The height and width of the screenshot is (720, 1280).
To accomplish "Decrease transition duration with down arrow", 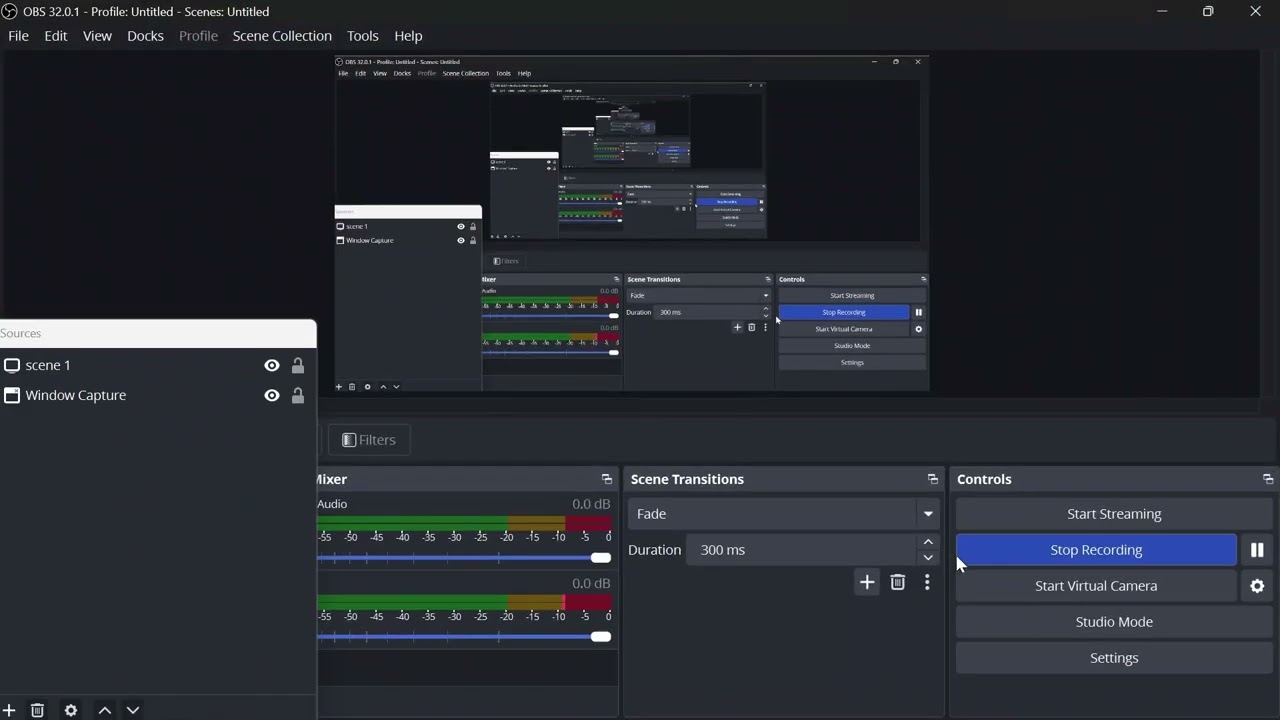I will [928, 558].
